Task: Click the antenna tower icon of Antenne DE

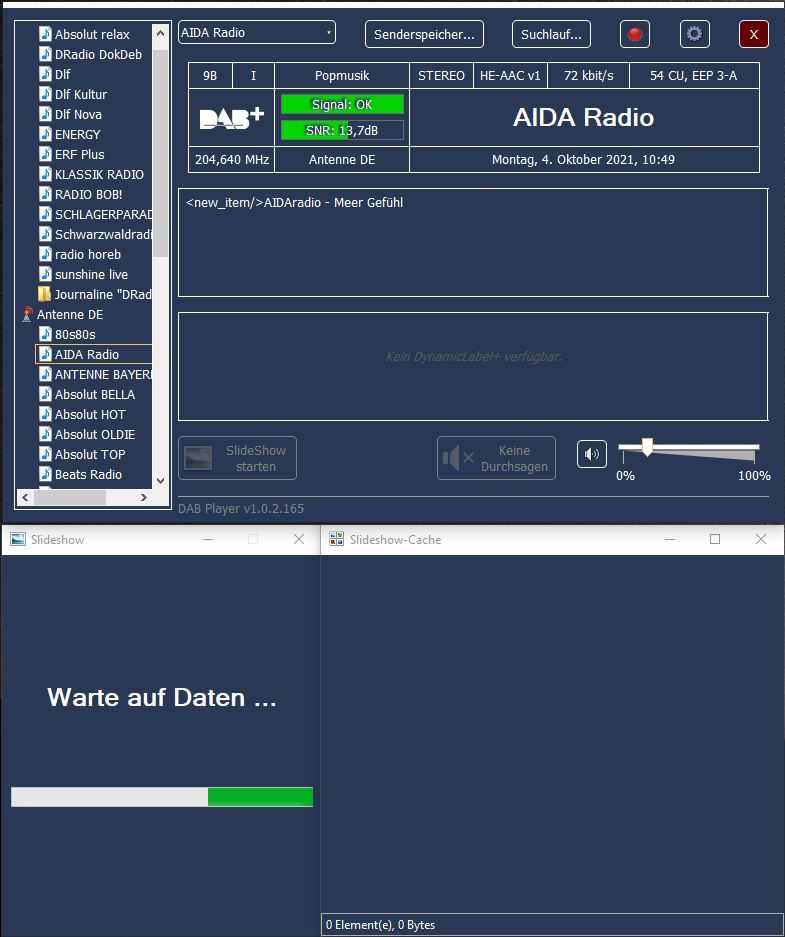Action: coord(27,314)
